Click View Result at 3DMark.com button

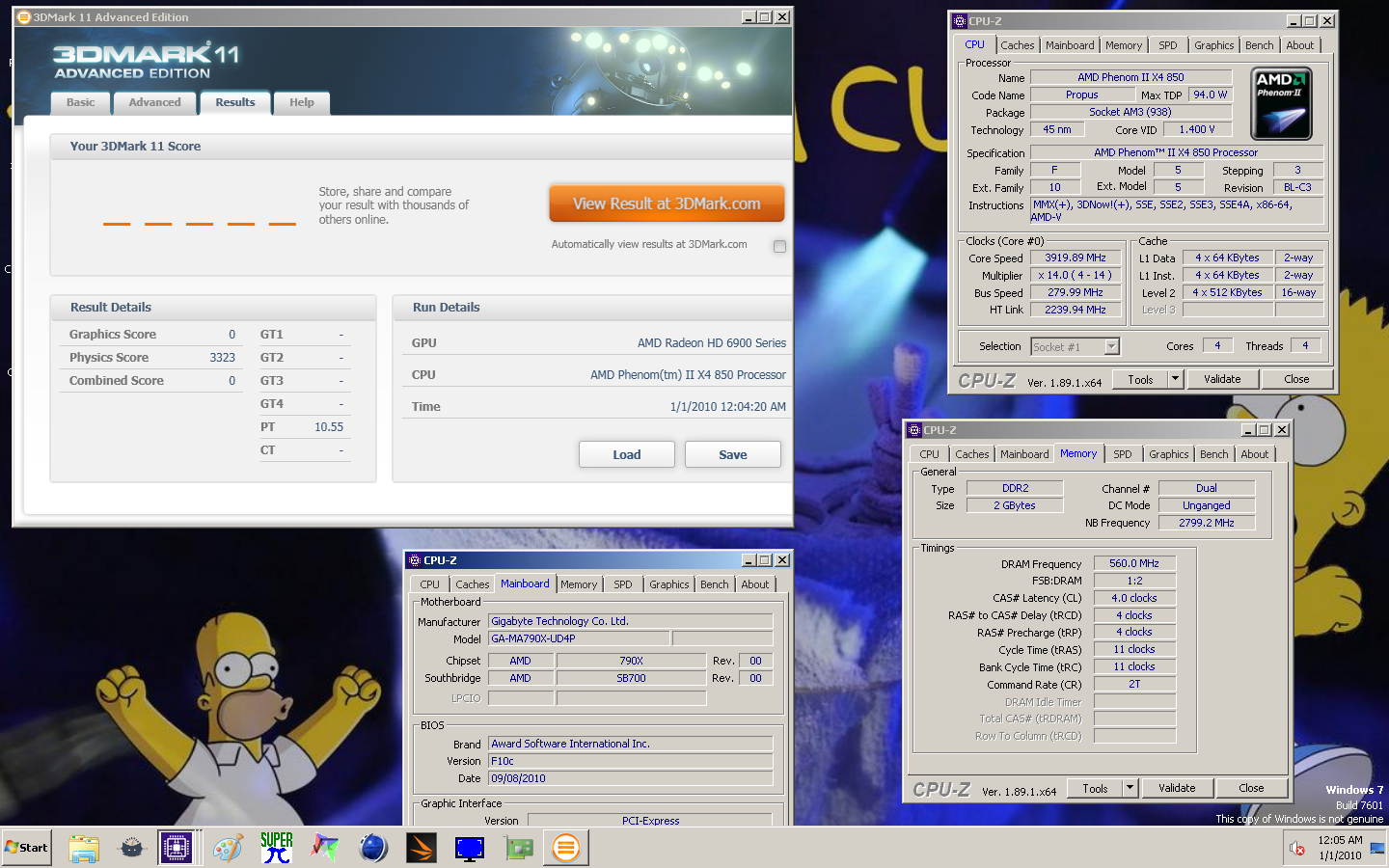point(667,203)
